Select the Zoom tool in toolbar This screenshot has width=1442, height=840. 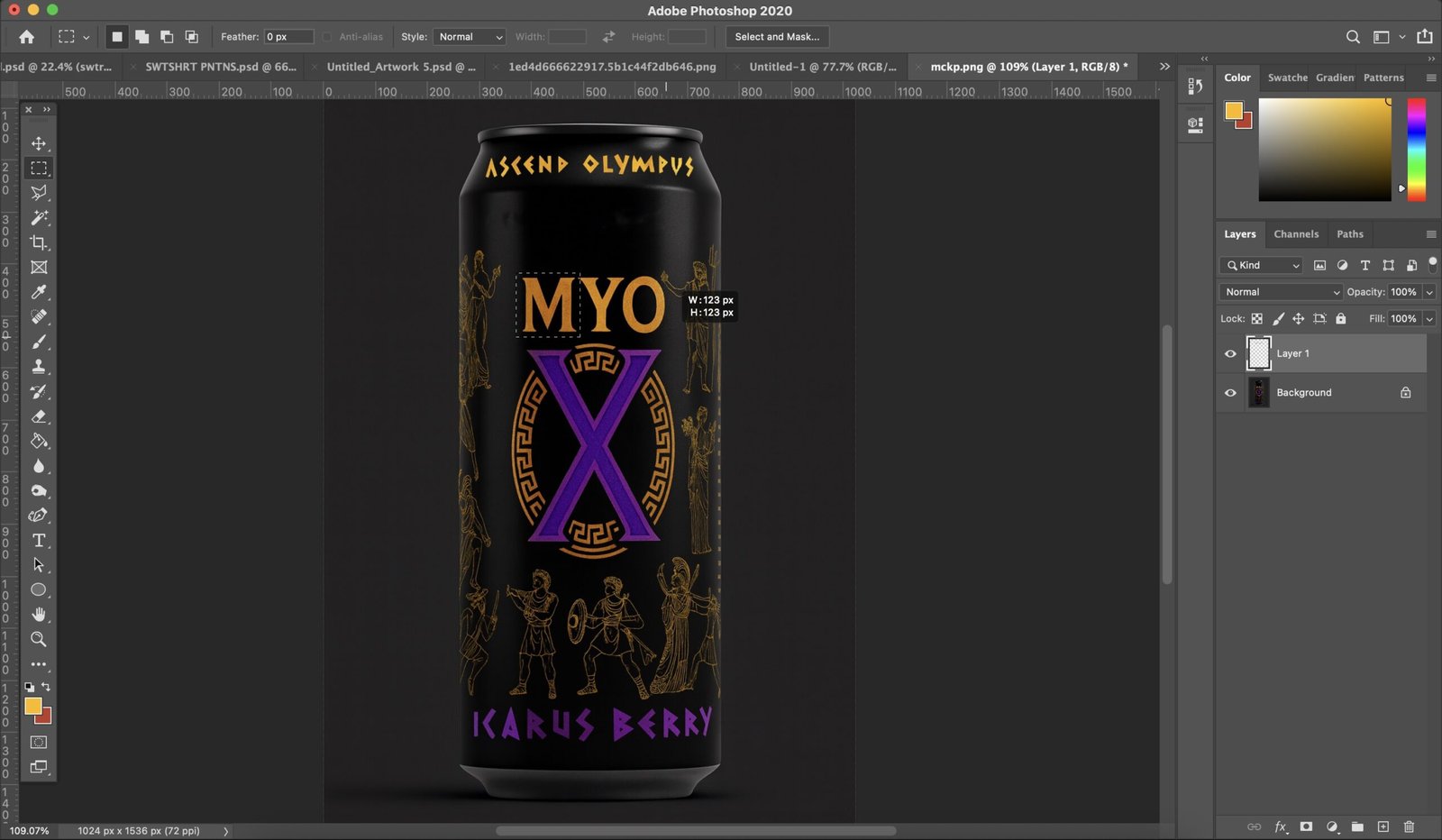tap(38, 639)
